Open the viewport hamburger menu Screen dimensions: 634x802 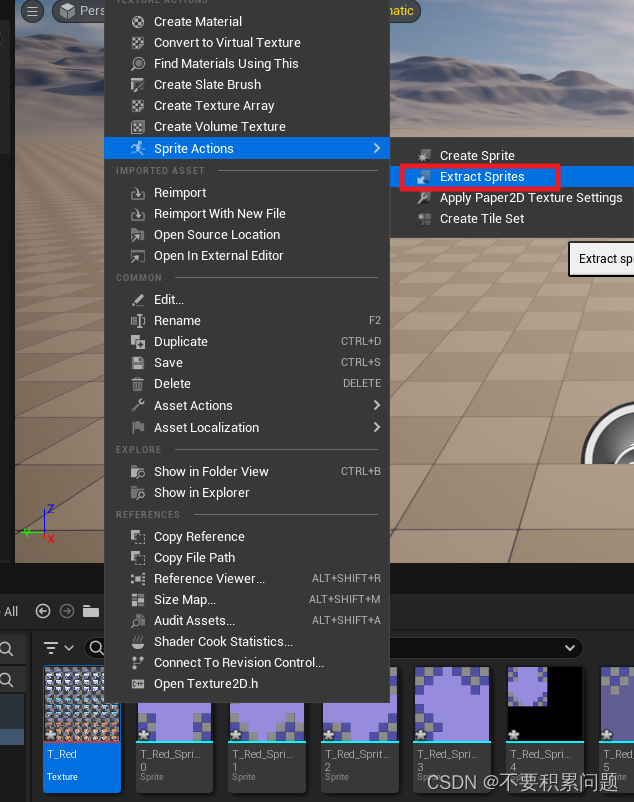point(32,11)
